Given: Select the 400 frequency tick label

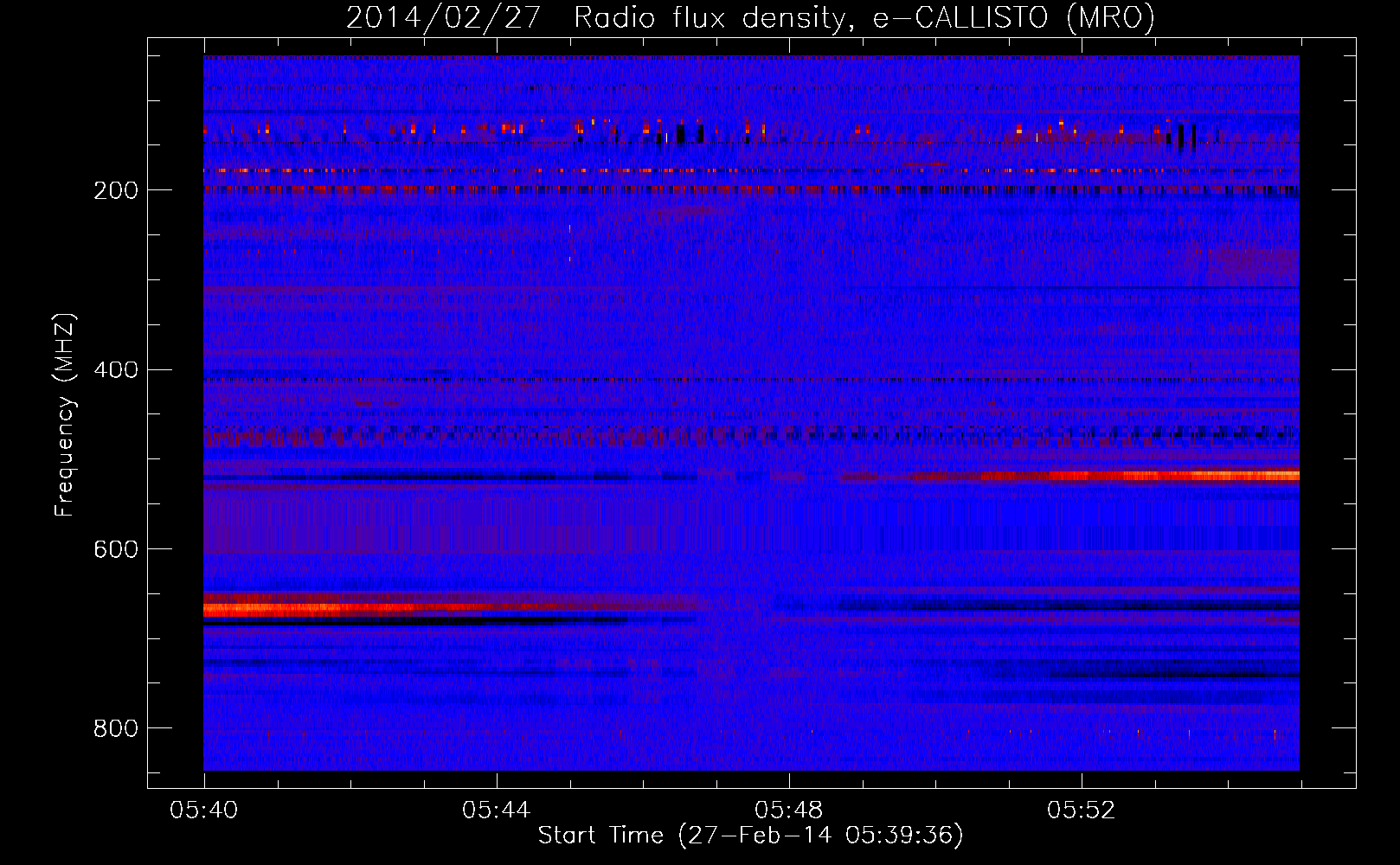Looking at the screenshot, I should point(116,370).
